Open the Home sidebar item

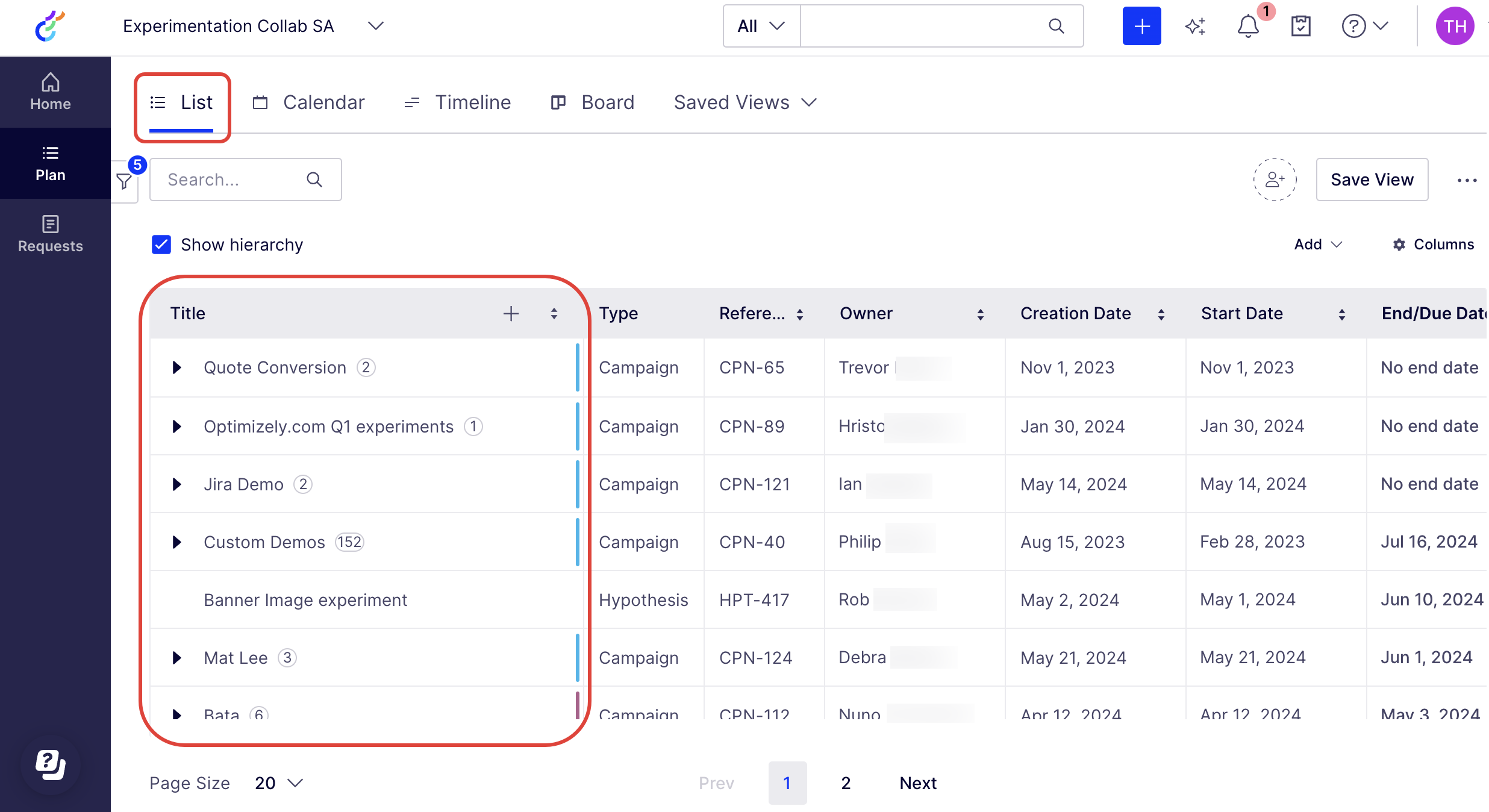tap(51, 92)
